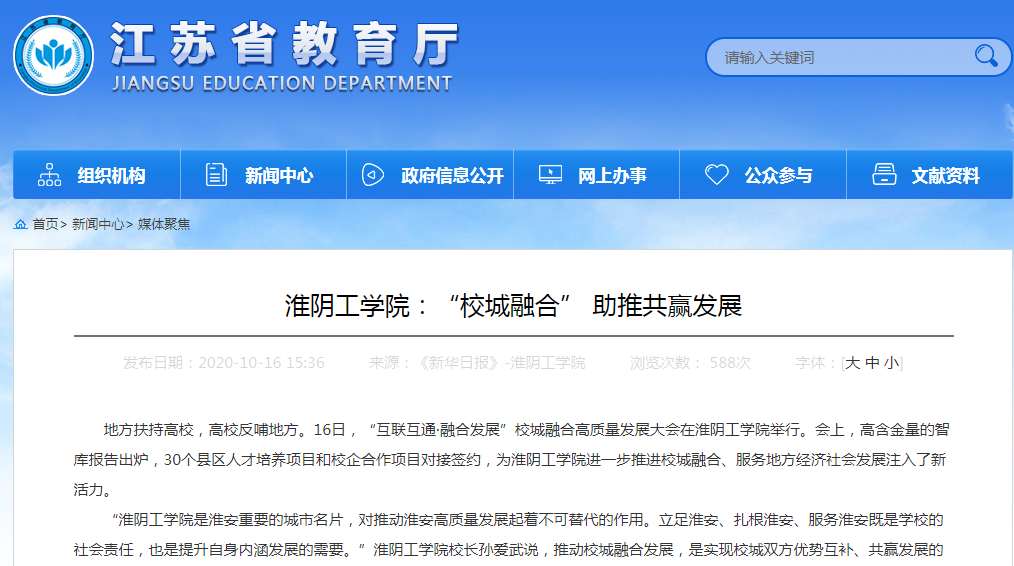Set font size to medium (中)
This screenshot has width=1014, height=566.
point(872,363)
